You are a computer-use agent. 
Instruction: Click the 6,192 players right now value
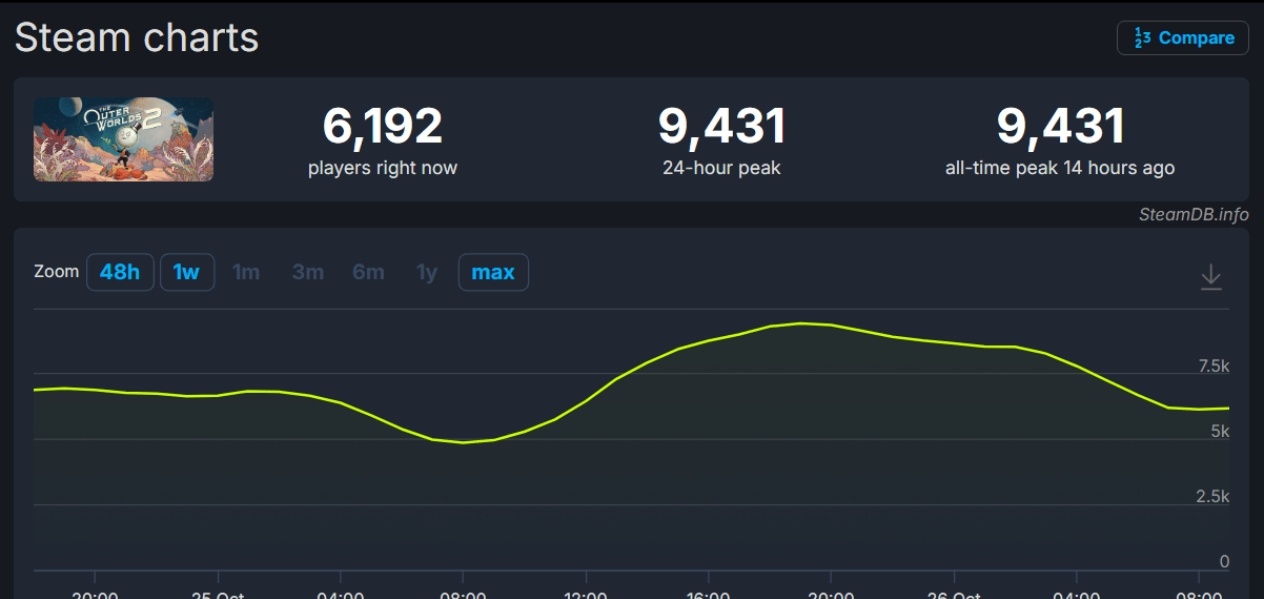tap(382, 127)
